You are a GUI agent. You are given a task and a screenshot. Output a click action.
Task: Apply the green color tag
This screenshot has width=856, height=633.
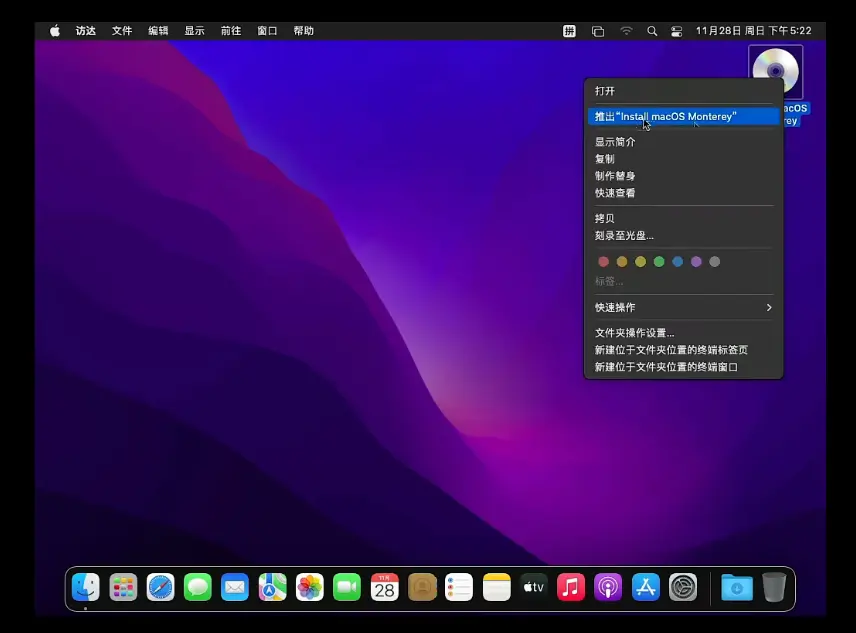click(659, 262)
